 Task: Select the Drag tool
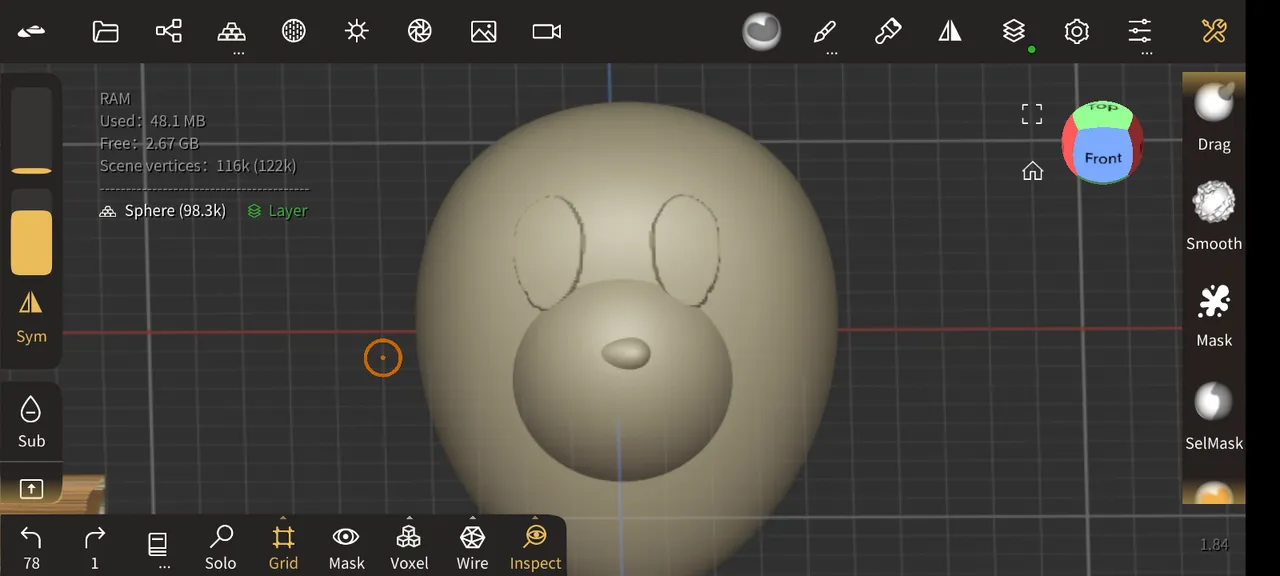coord(1214,115)
